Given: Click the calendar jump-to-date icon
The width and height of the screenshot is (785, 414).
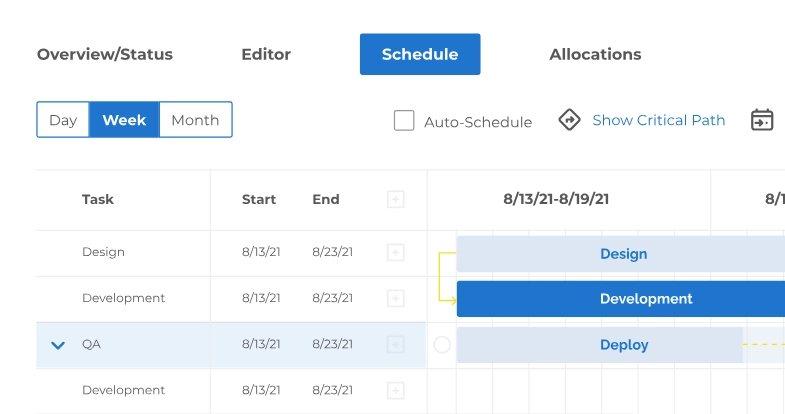Looking at the screenshot, I should coord(762,120).
